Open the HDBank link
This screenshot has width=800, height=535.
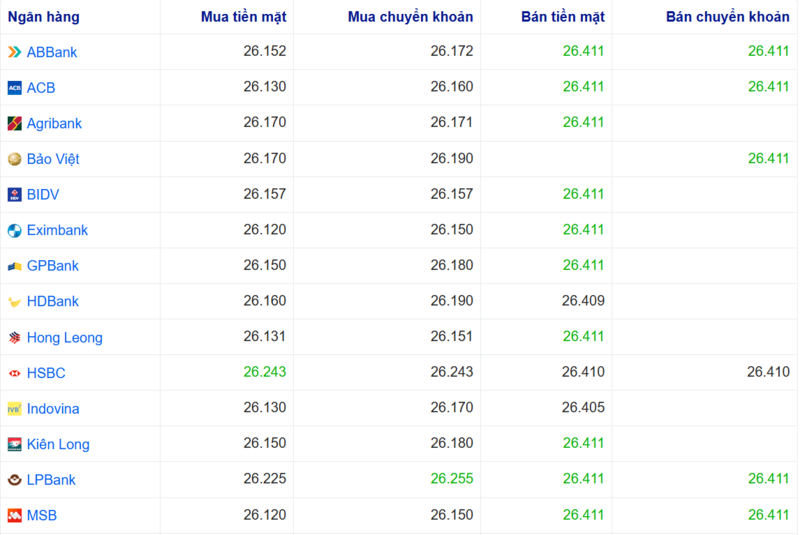[52, 302]
